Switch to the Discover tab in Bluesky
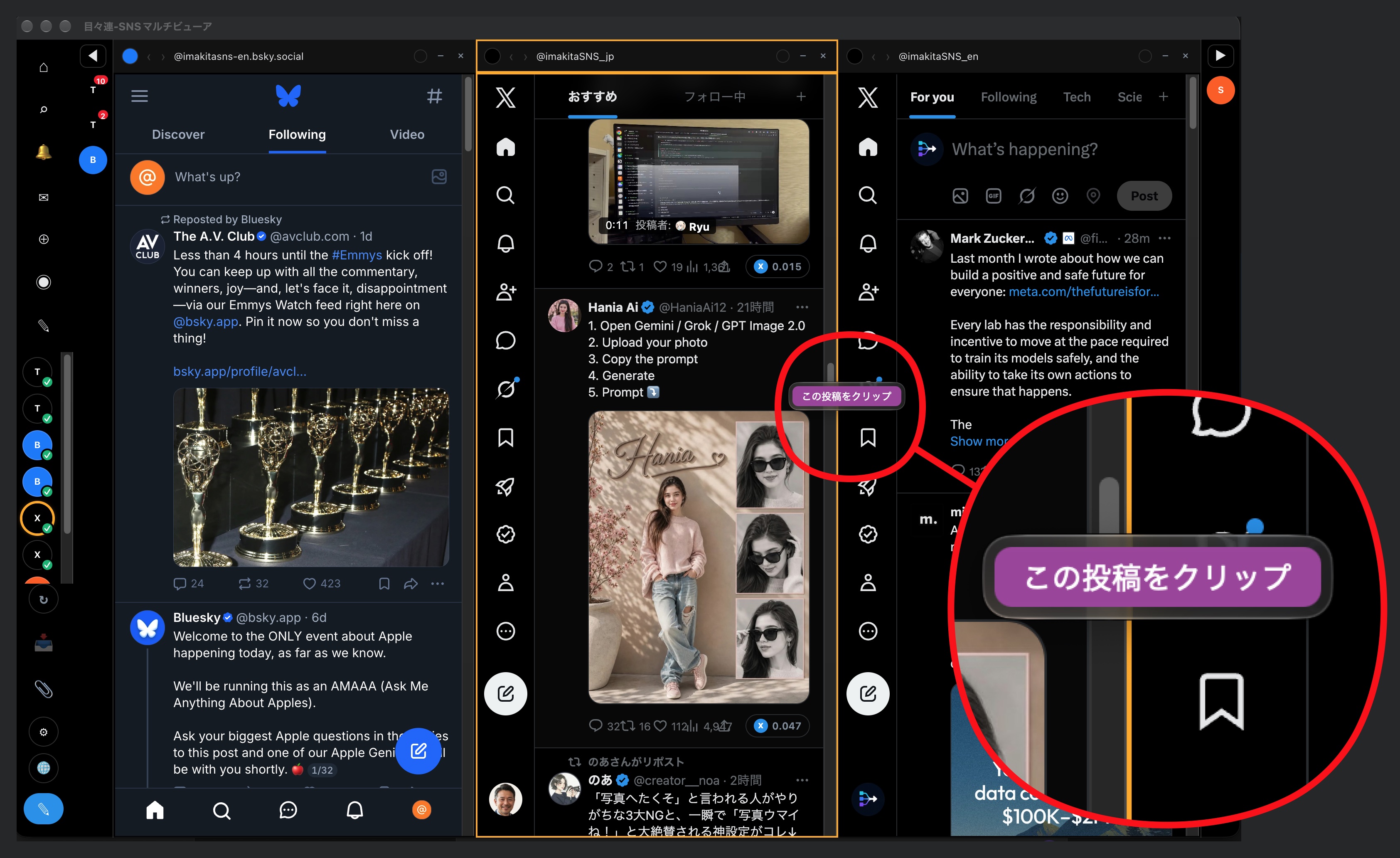This screenshot has height=858, width=1400. coord(178,135)
